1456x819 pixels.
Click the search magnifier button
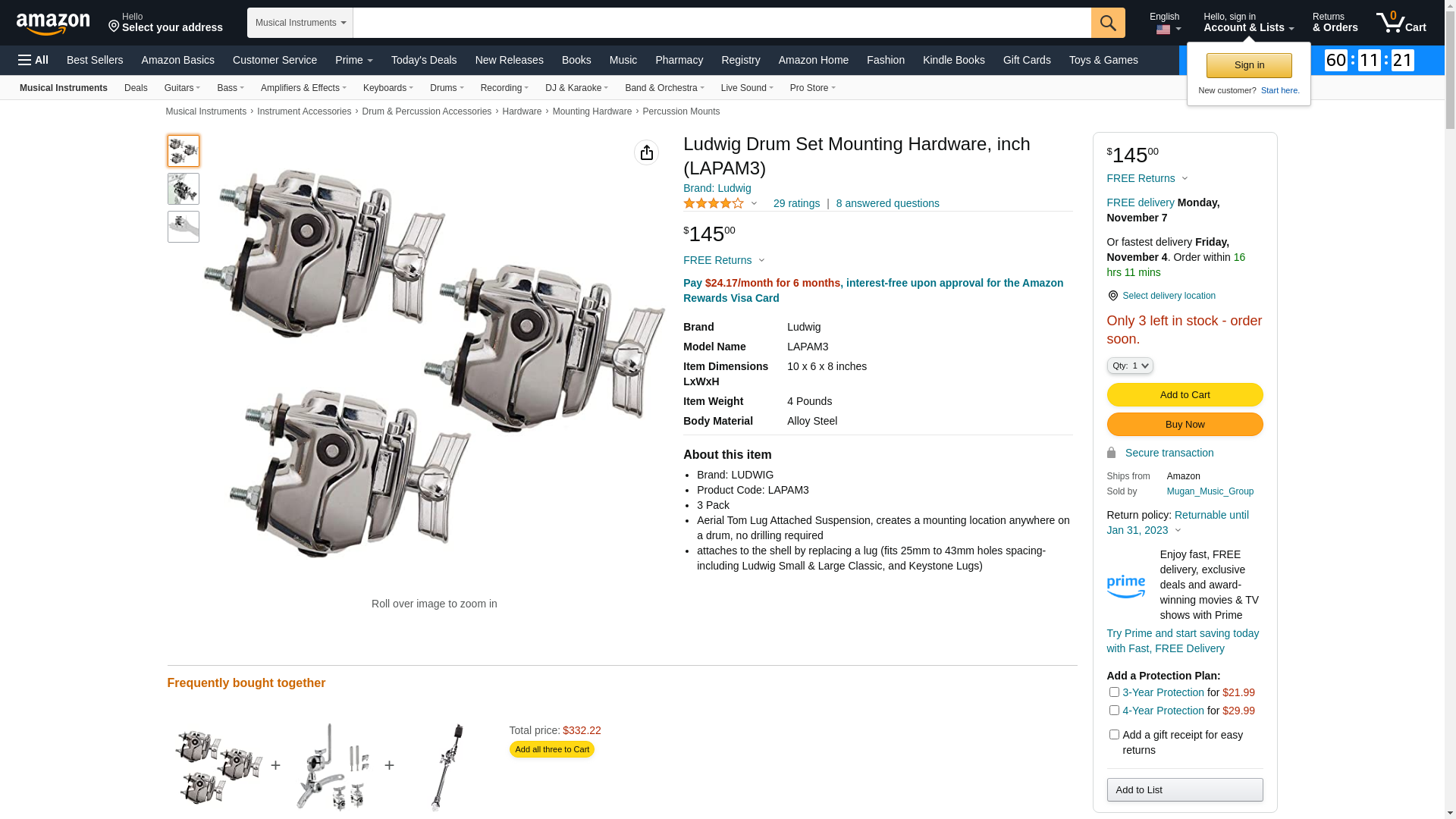coord(1108,23)
